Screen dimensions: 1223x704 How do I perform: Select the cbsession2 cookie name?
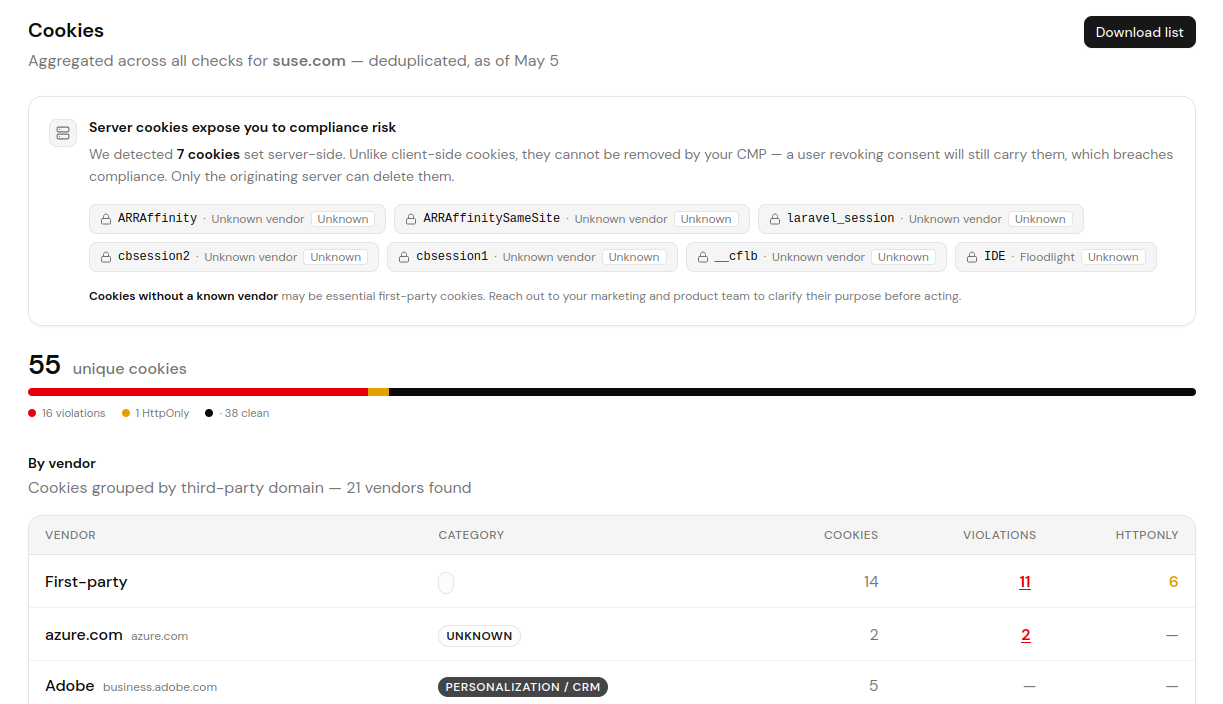tap(154, 257)
